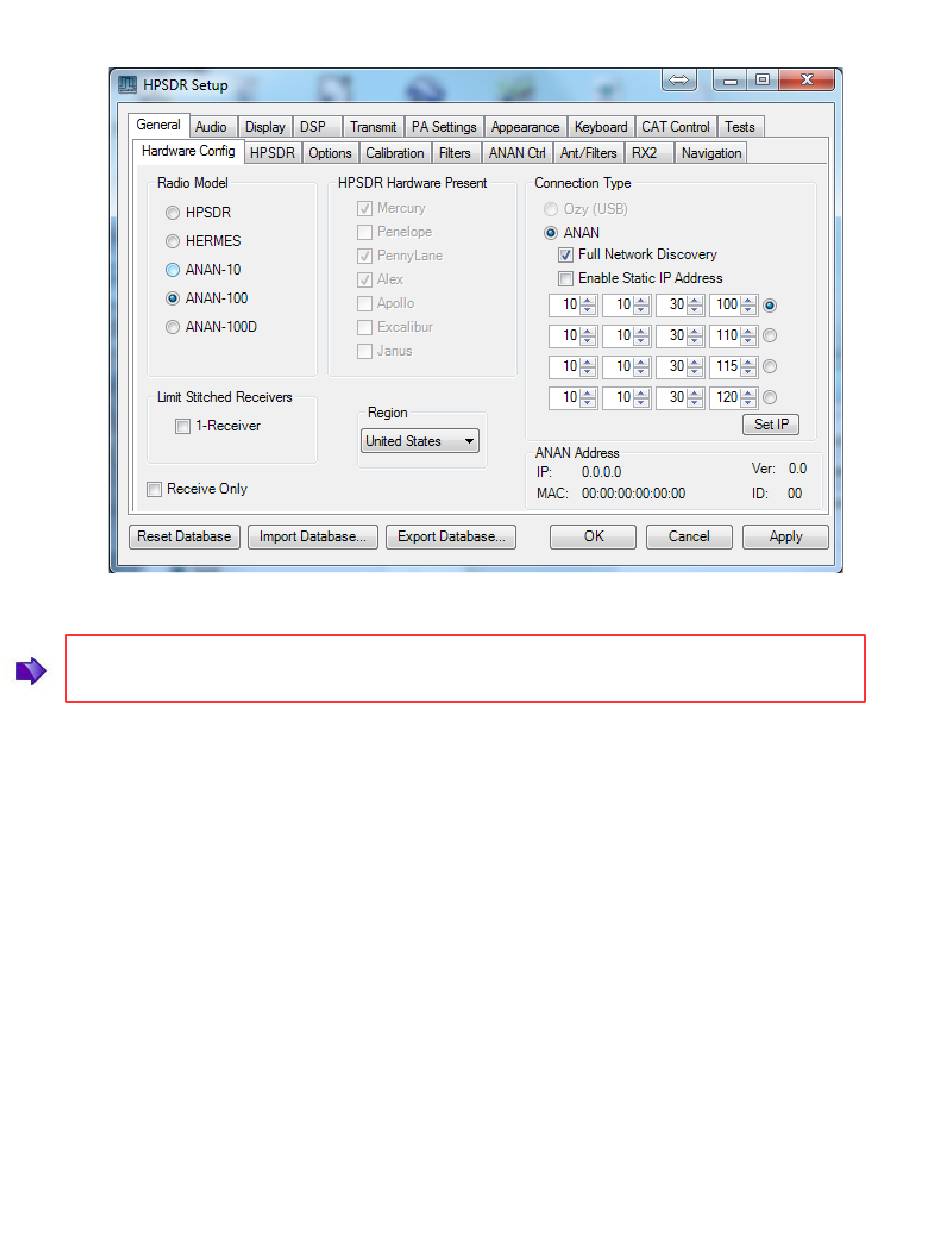Toggle the Full Network Discovery checkbox
The image size is (950, 1237).
click(566, 255)
